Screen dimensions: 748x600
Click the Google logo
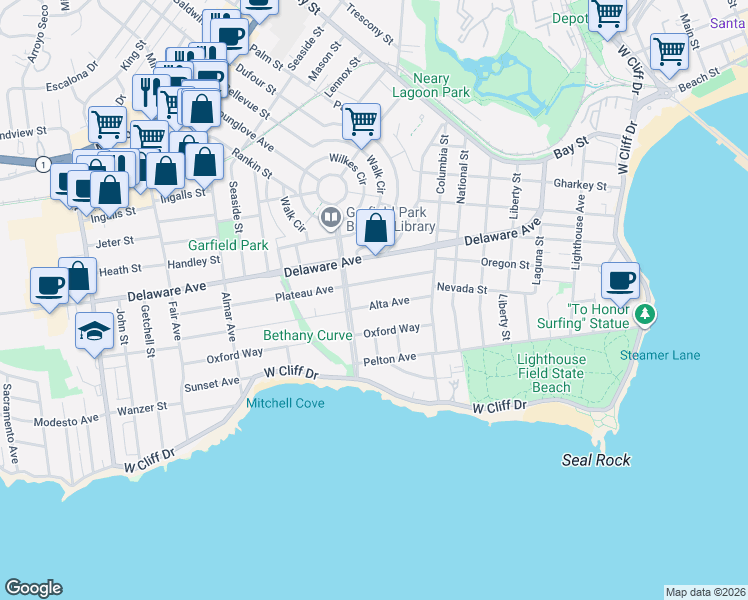pyautogui.click(x=33, y=588)
